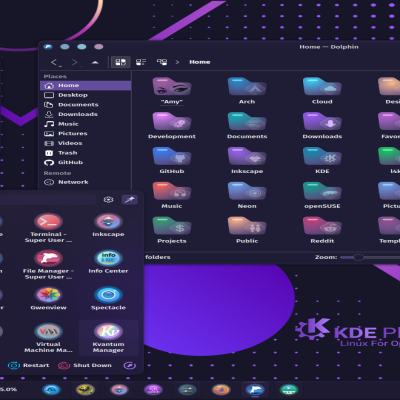This screenshot has height=400, width=400.
Task: Select the Cloud folder
Action: click(322, 91)
